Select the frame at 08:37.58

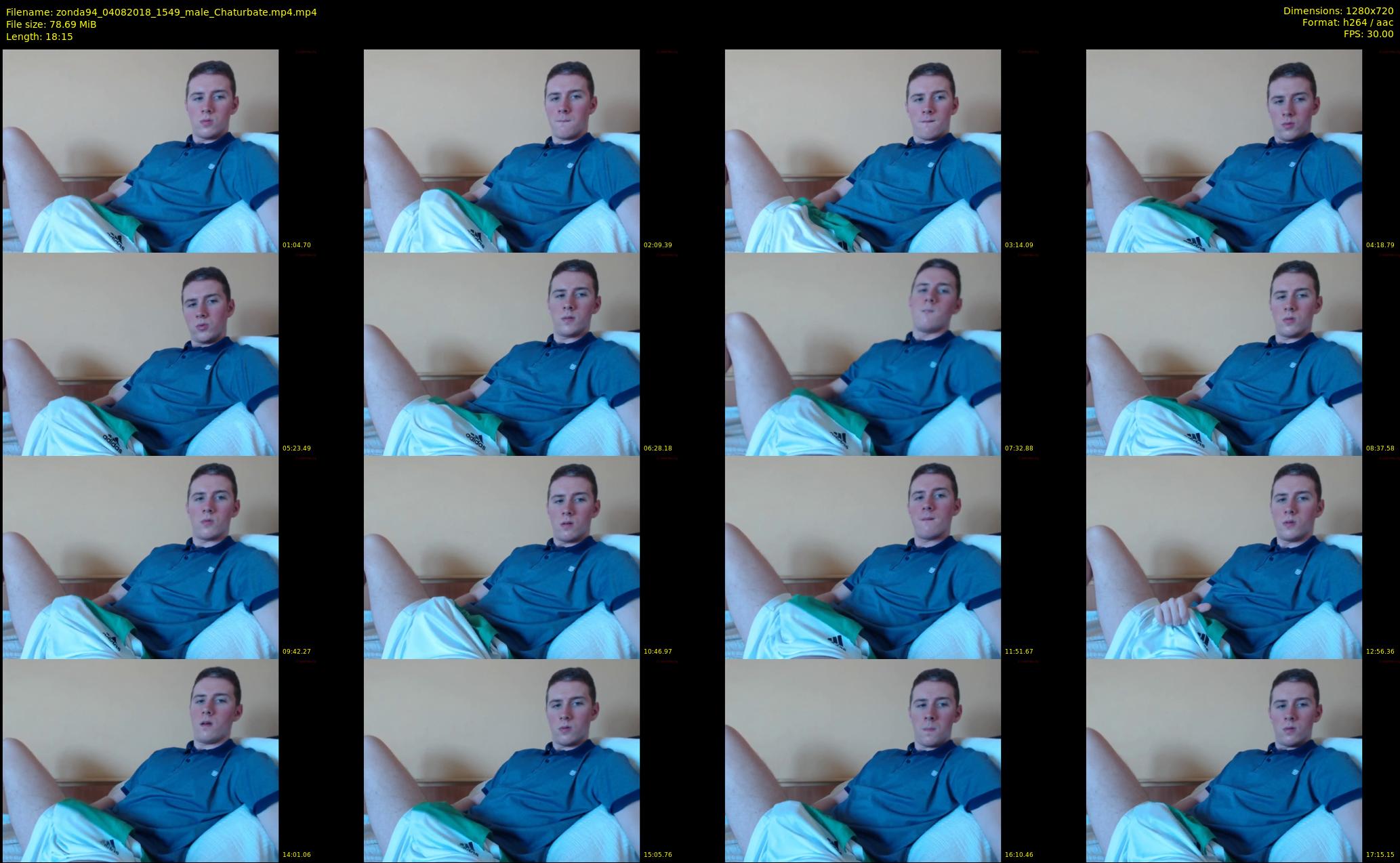click(x=1224, y=354)
